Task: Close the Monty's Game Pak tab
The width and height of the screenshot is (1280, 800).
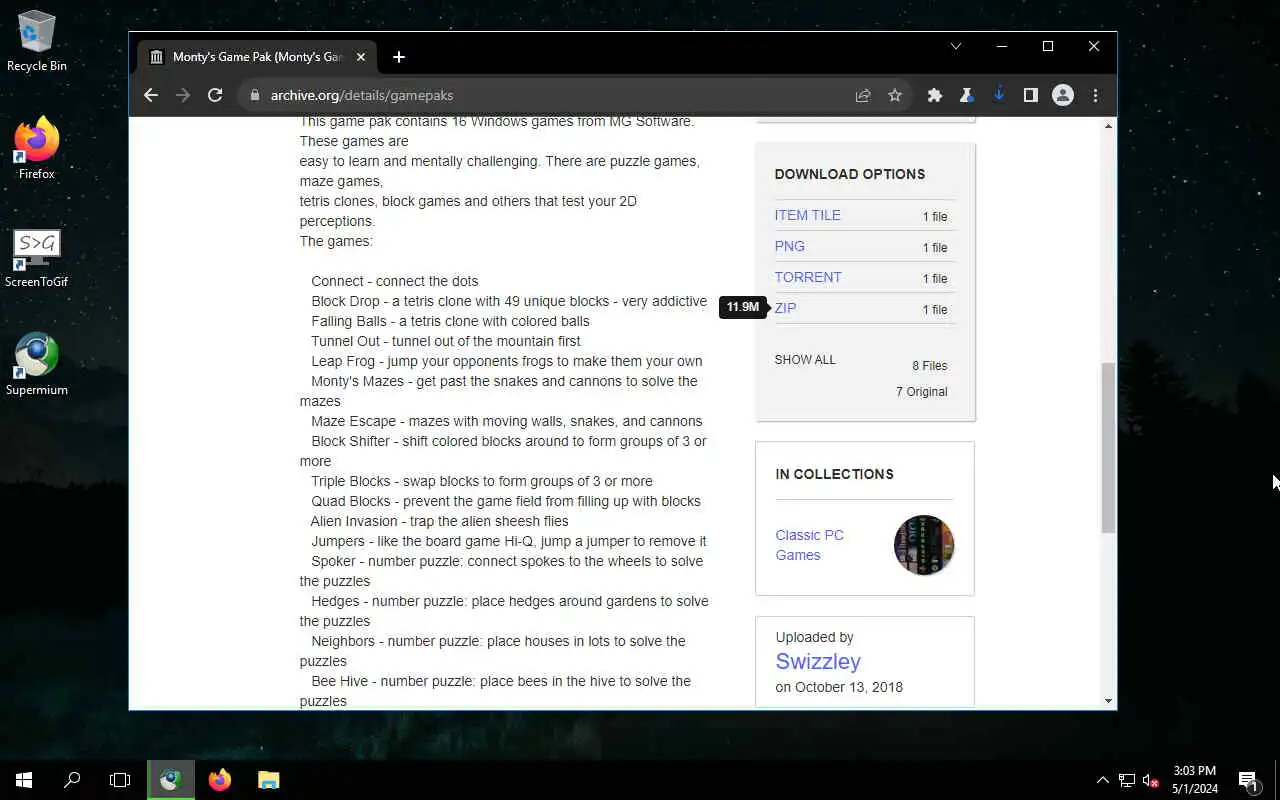Action: click(361, 57)
